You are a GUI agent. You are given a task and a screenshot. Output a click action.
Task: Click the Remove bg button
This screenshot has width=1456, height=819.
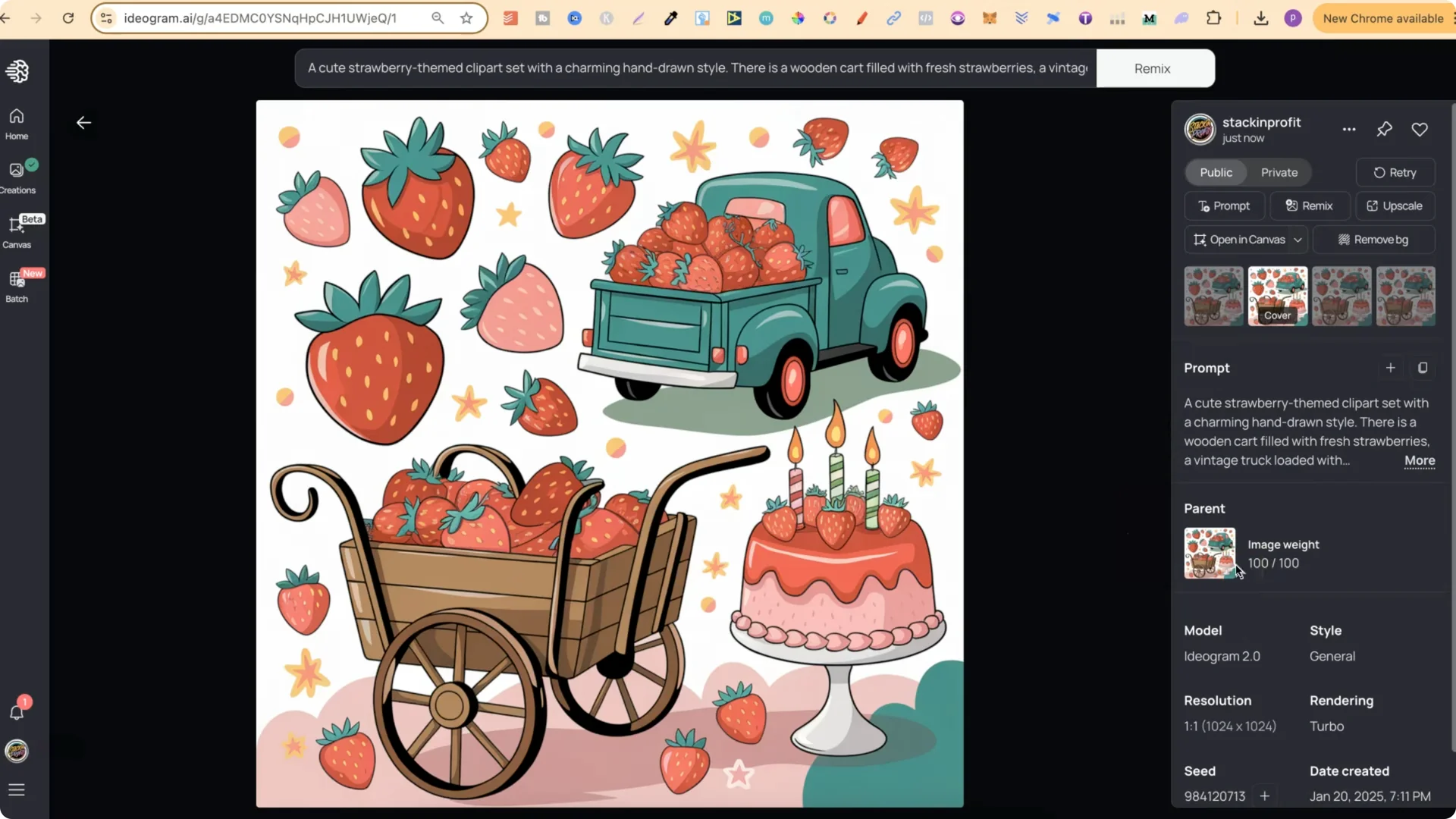point(1373,240)
